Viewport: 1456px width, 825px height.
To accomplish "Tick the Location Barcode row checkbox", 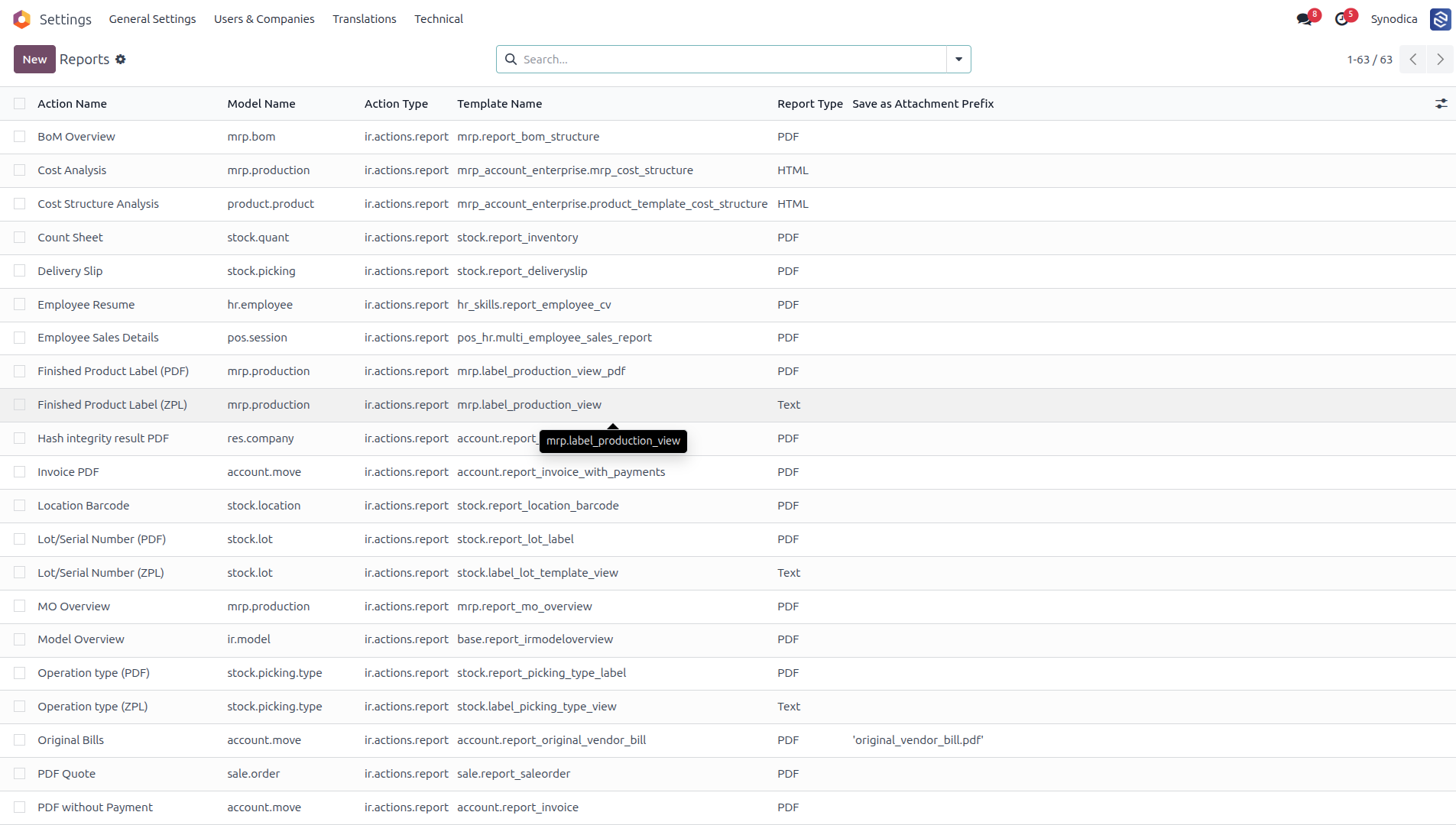I will (20, 506).
